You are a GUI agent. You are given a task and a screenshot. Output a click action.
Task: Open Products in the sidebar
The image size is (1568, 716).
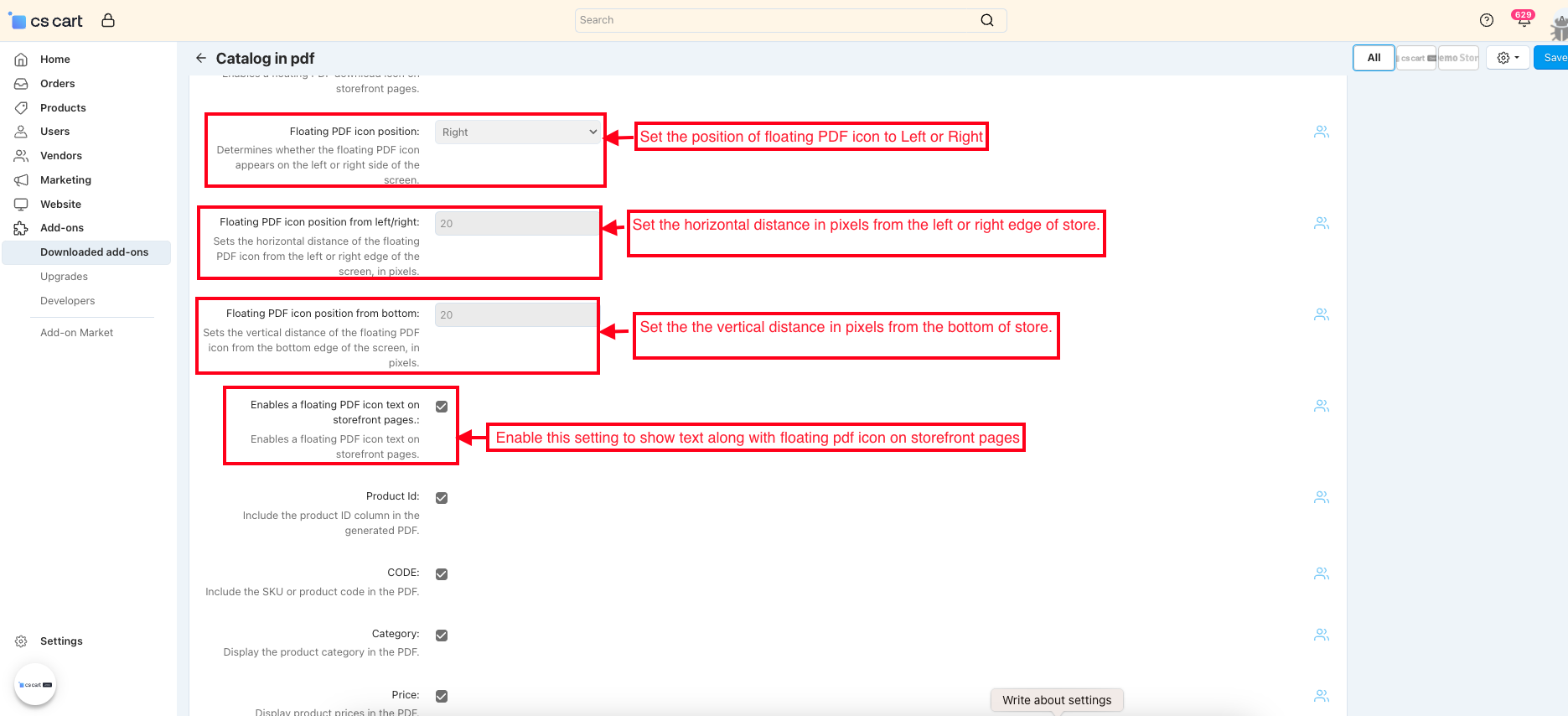pyautogui.click(x=63, y=107)
